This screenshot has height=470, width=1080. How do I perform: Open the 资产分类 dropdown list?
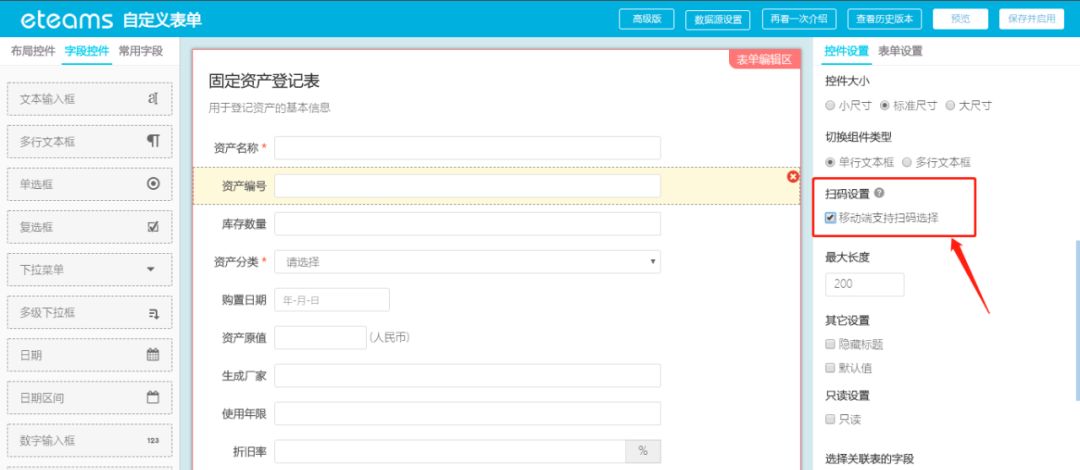pyautogui.click(x=467, y=262)
